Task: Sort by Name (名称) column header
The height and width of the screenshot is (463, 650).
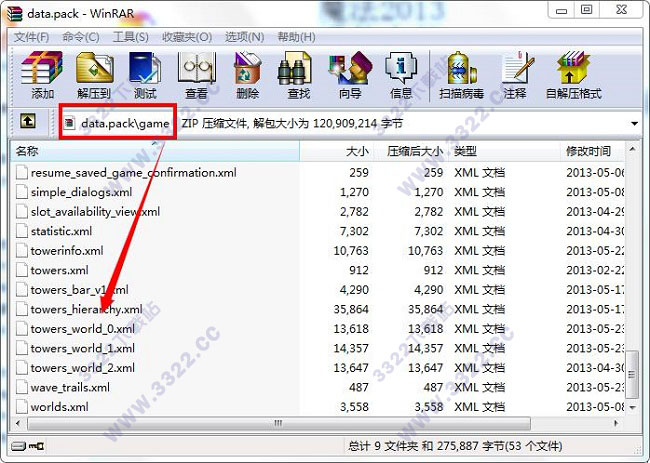Action: tap(154, 151)
